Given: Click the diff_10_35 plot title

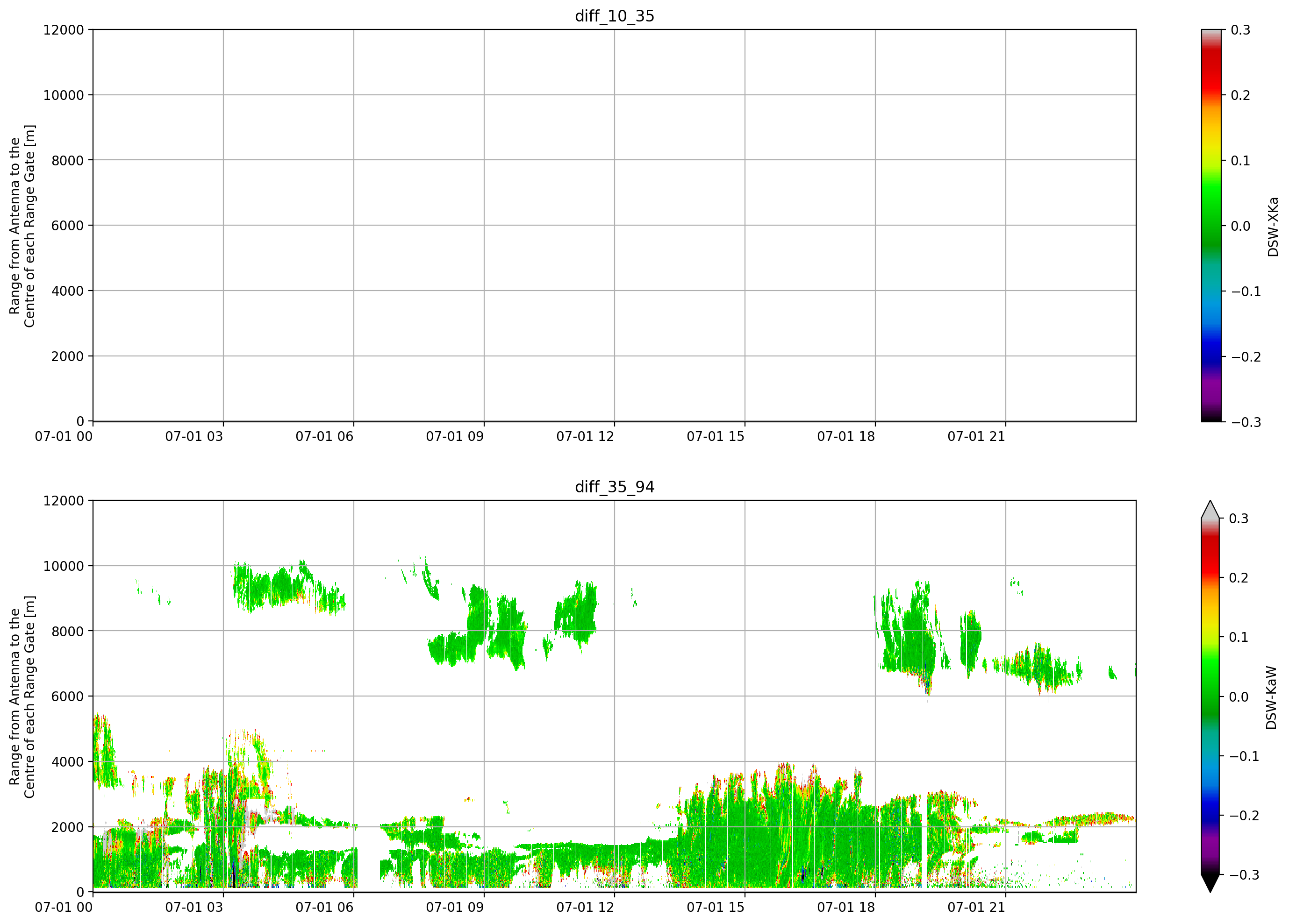Looking at the screenshot, I should click(615, 16).
